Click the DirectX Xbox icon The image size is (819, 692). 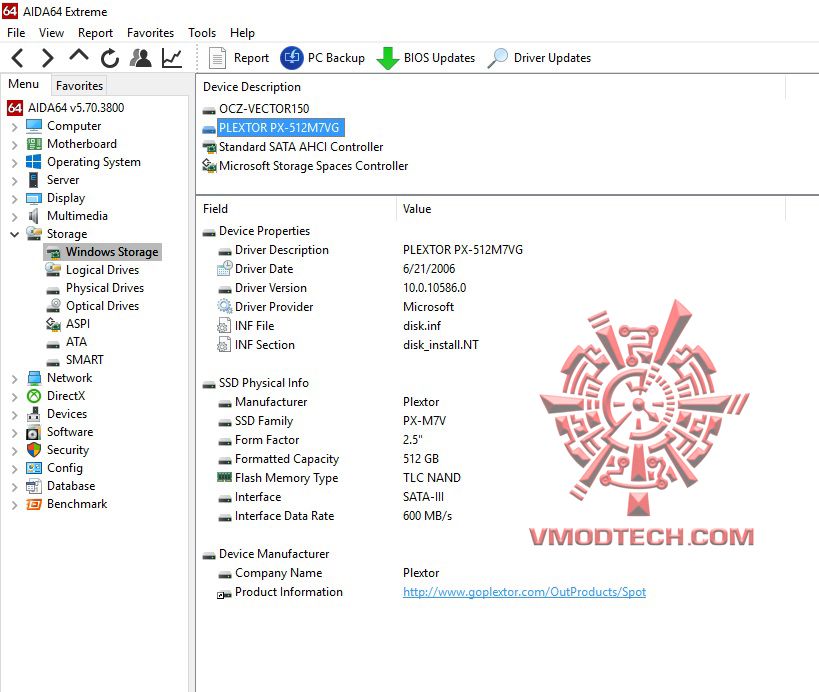pyautogui.click(x=34, y=396)
